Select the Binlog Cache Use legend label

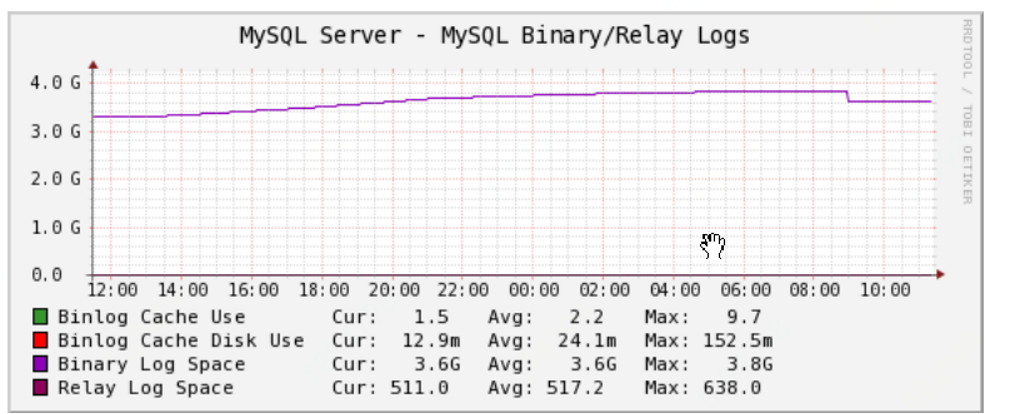[x=151, y=317]
